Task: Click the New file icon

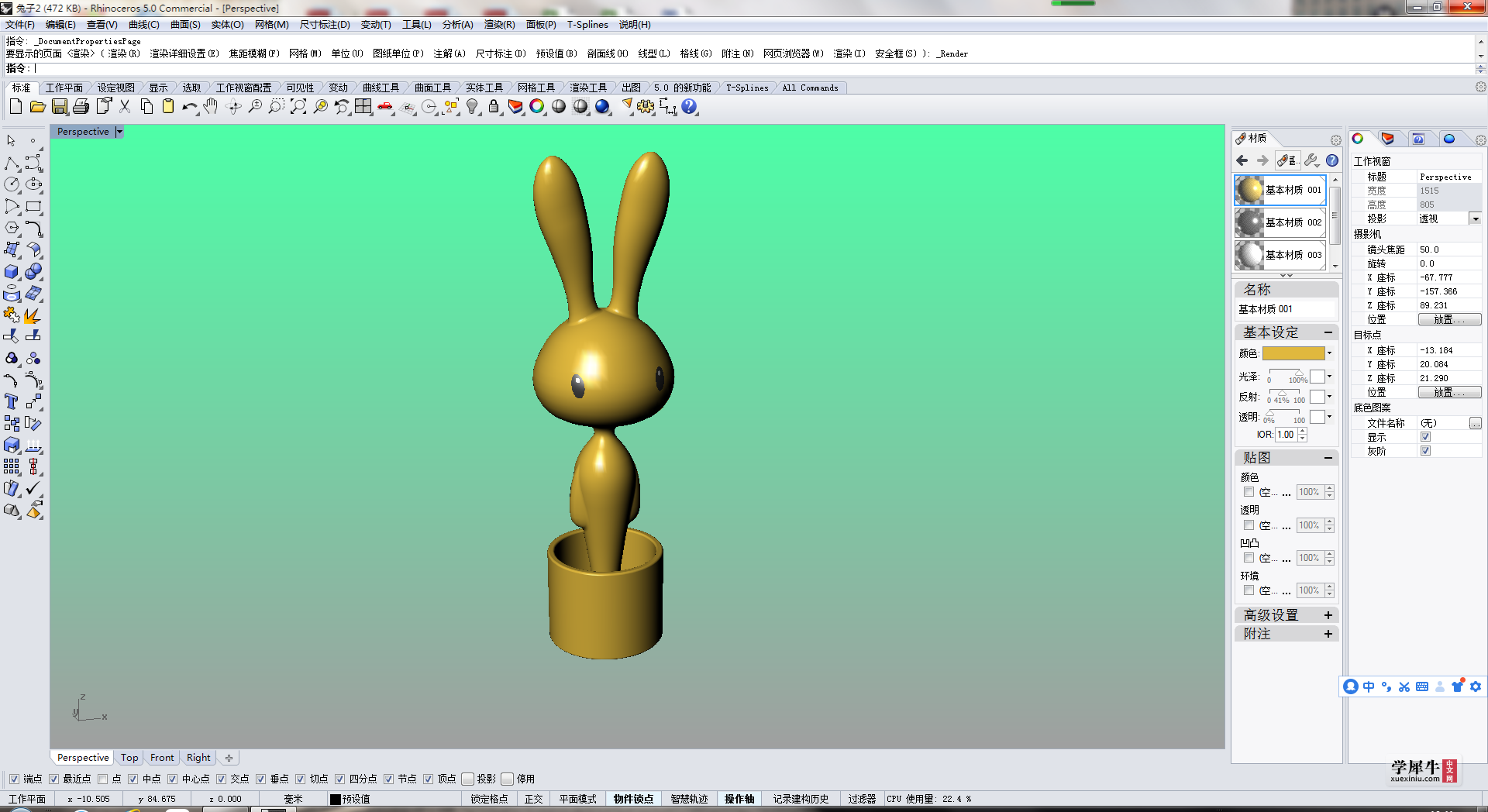Action: (15, 107)
